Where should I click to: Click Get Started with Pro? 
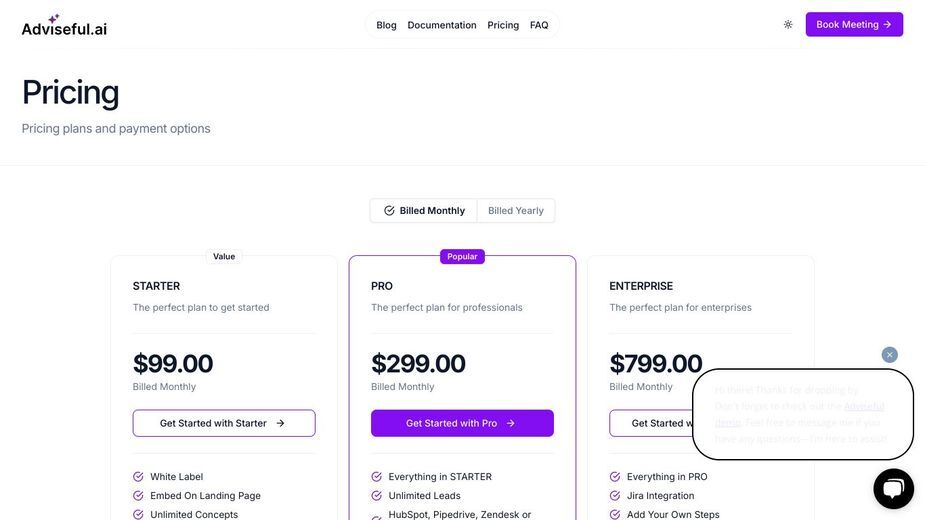462,423
